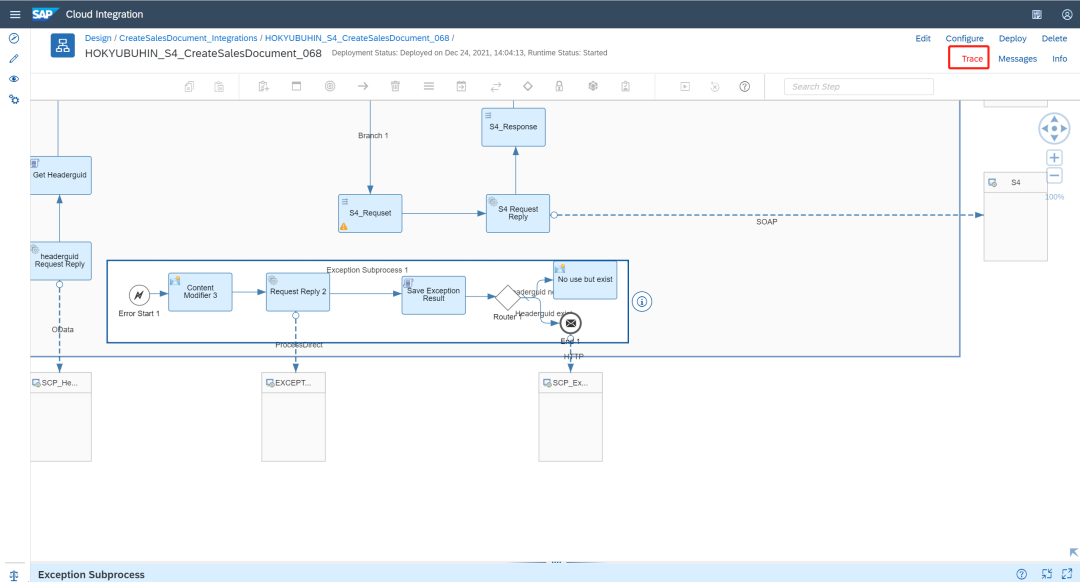Select the EXCEPT... receiver participant
Viewport: 1080px width, 582px height.
pyautogui.click(x=293, y=417)
